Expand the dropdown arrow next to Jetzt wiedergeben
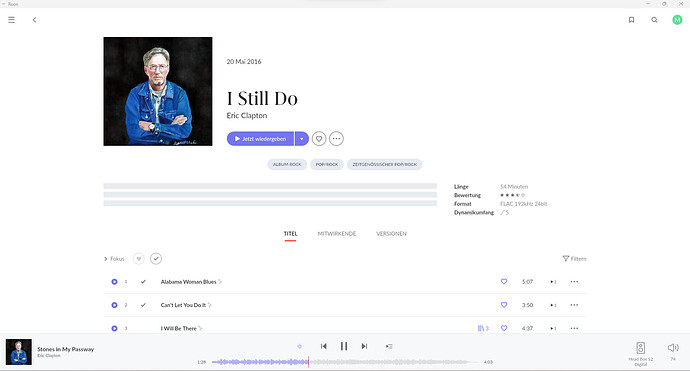Screen dimensions: 690x371 (x=301, y=139)
